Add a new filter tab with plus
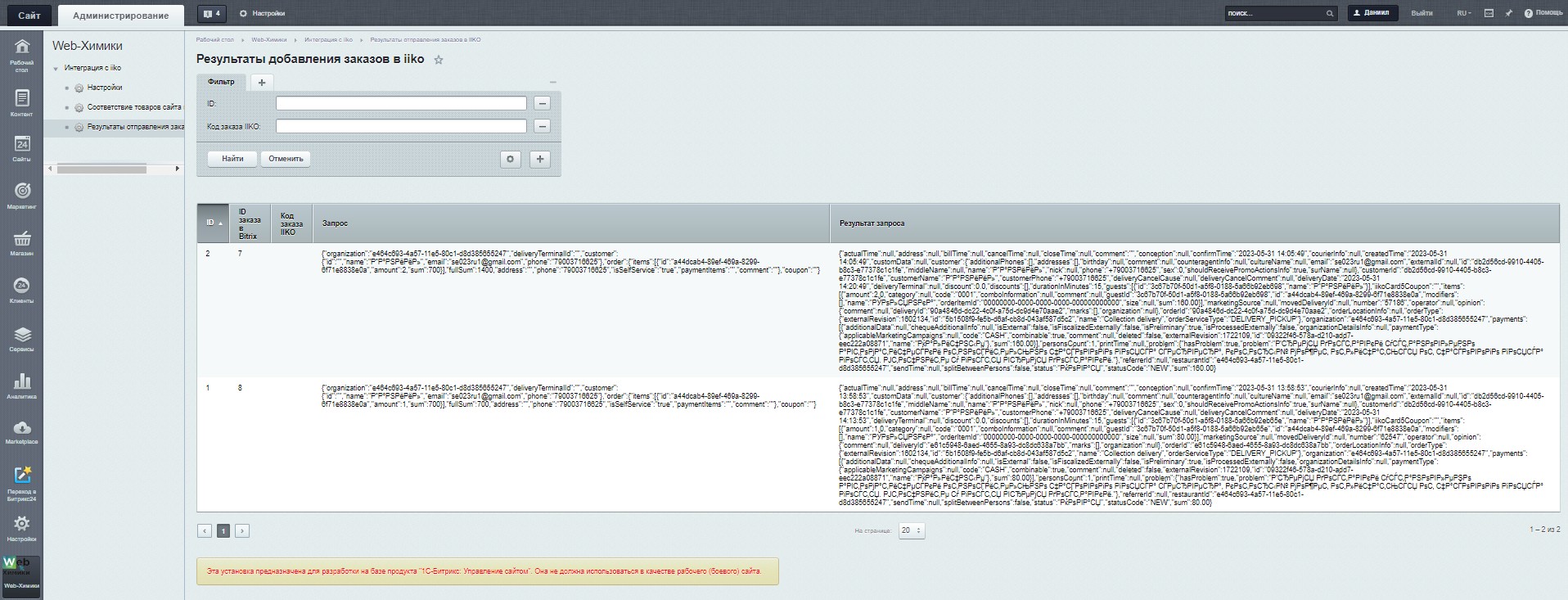 pos(262,82)
